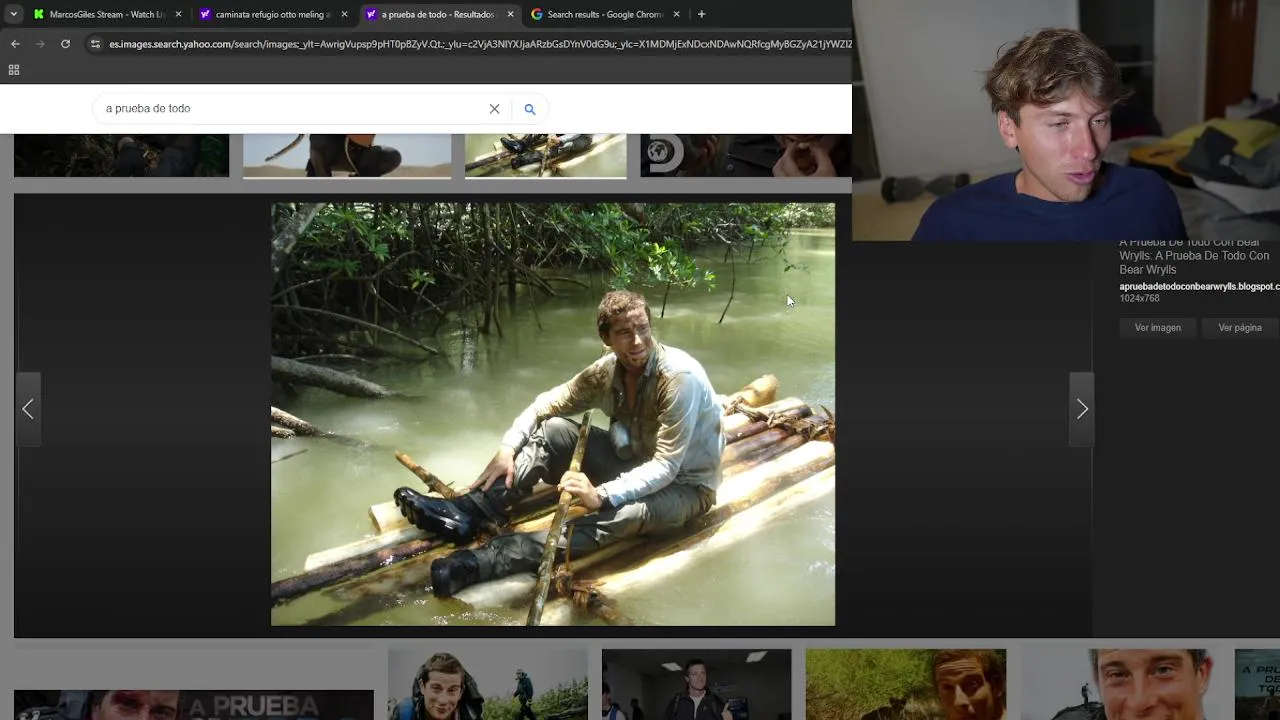Close the Search results tab
The image size is (1280, 720).
(x=676, y=14)
